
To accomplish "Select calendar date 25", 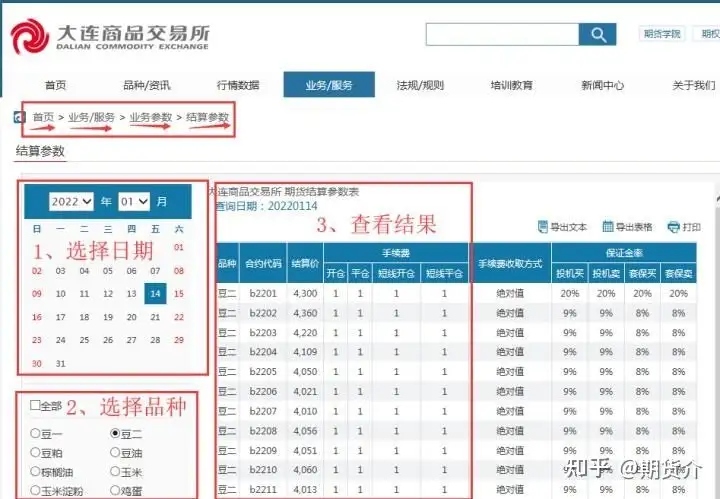I will click(84, 340).
